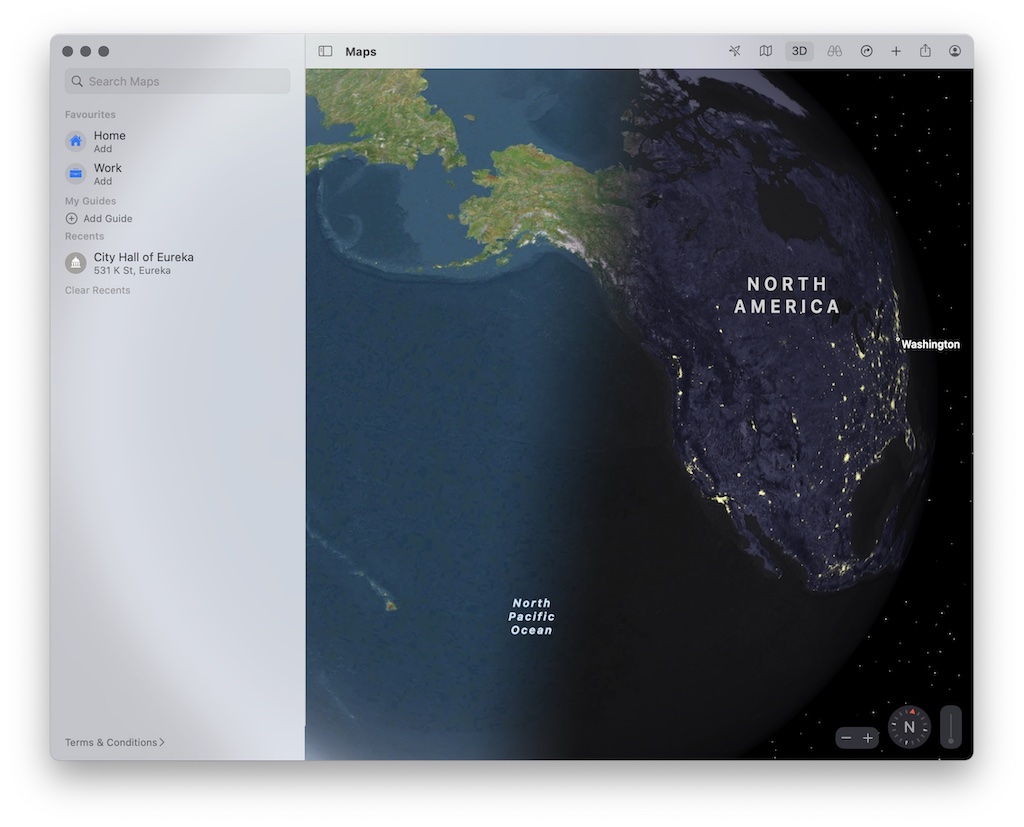Click the Look Around binoculars icon
Viewport: 1024px width, 827px height.
click(x=834, y=51)
